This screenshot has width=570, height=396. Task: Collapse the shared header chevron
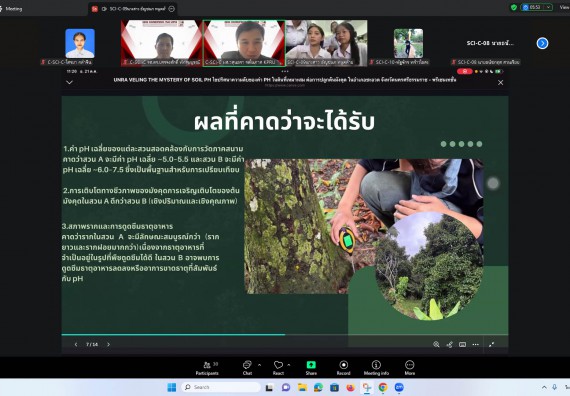pos(69,83)
